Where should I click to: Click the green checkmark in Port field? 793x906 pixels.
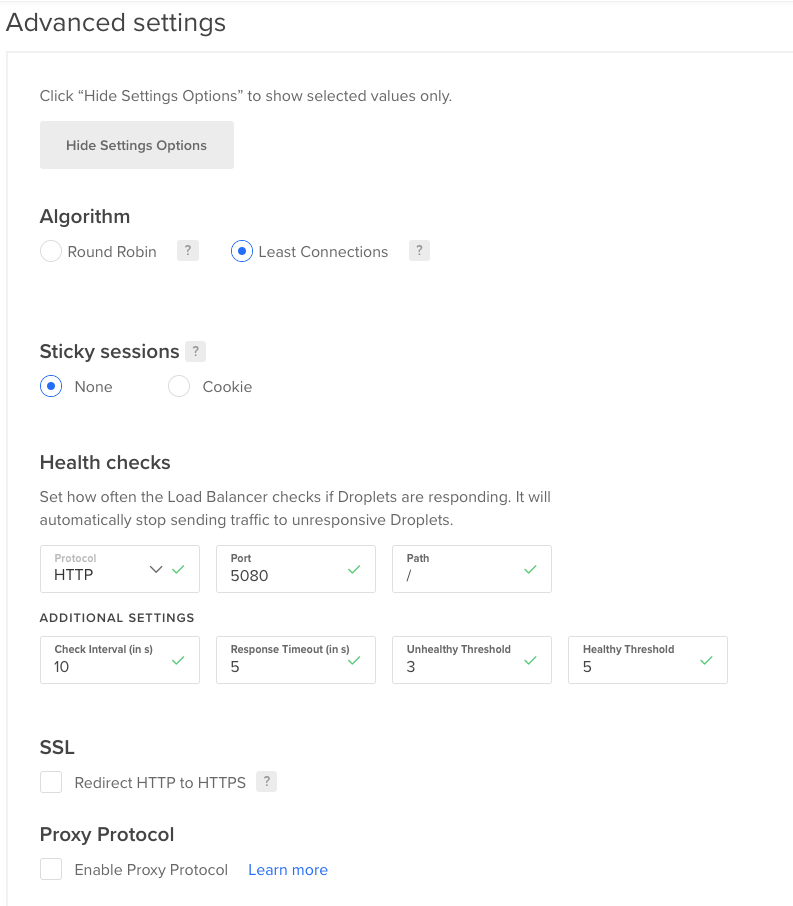click(354, 569)
